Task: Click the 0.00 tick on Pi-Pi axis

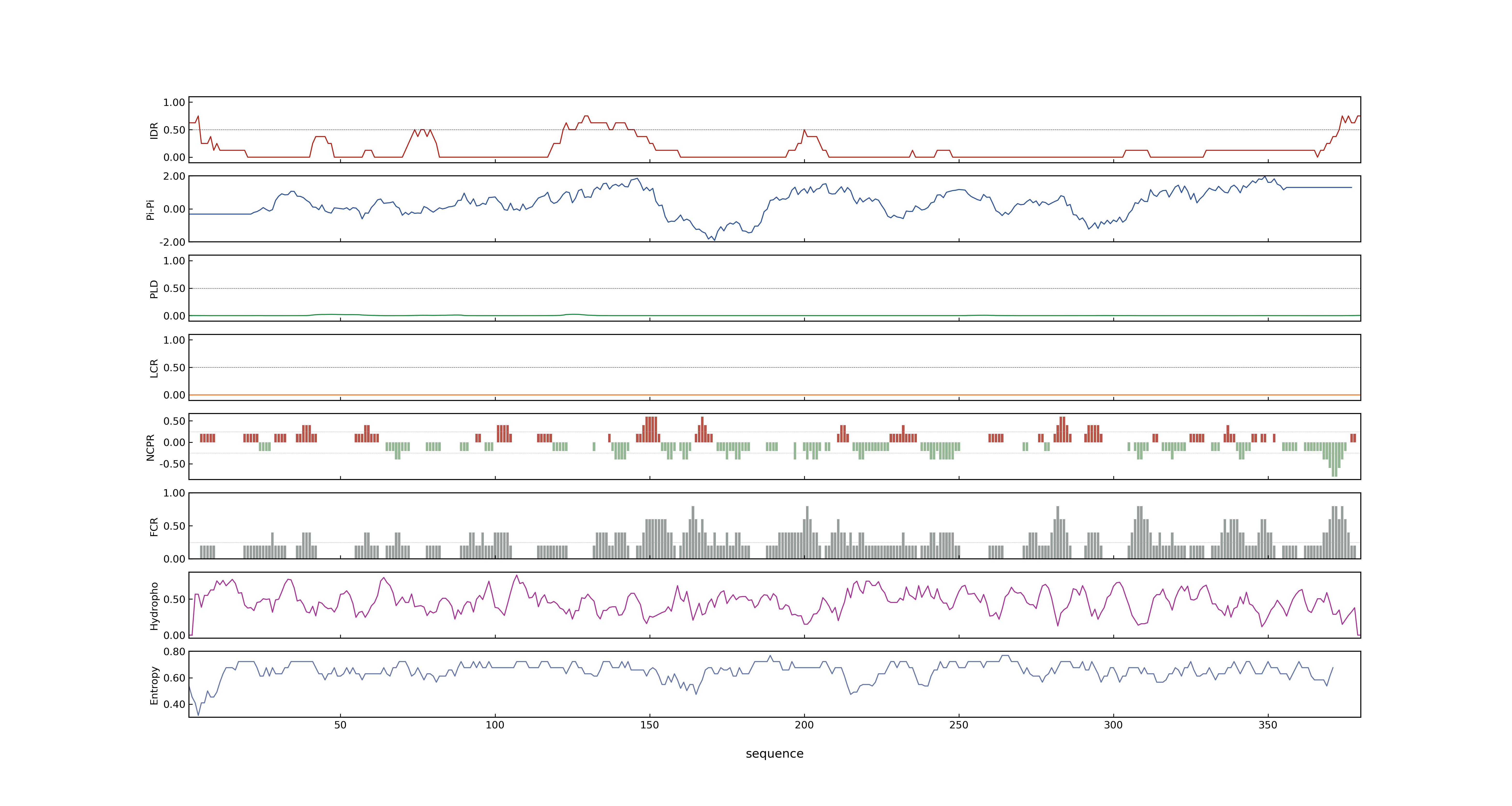Action: coord(174,209)
